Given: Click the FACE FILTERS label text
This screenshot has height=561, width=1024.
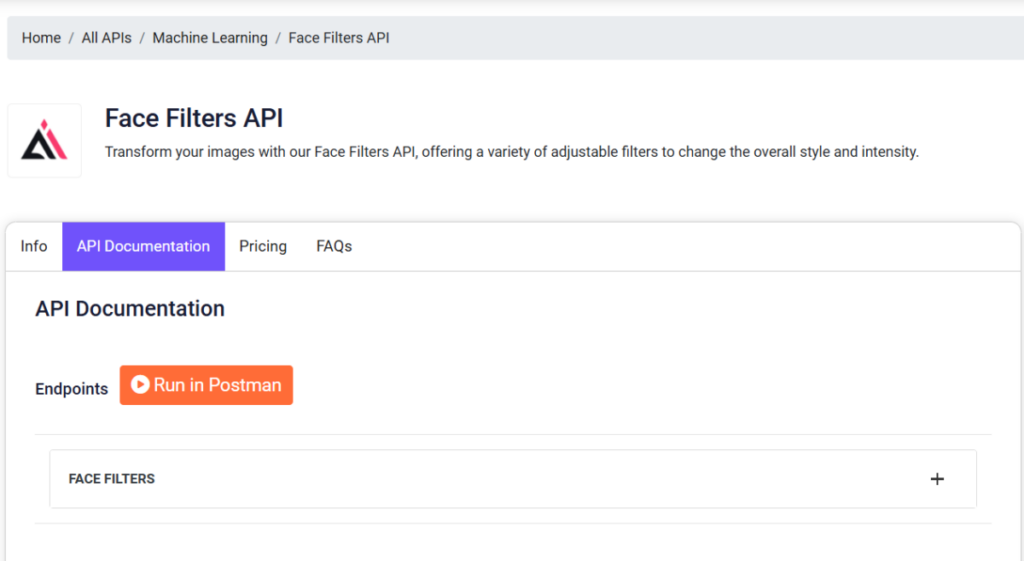Looking at the screenshot, I should pos(112,479).
